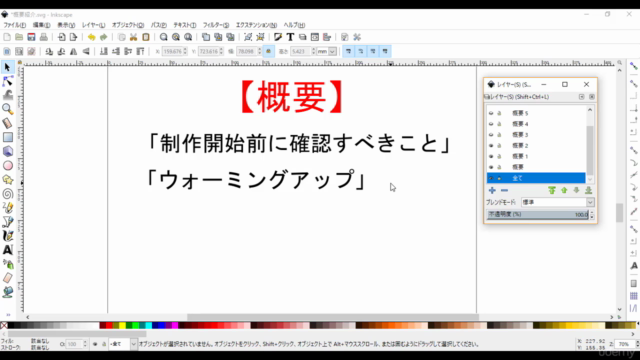Select the Text tool in toolbox
Viewport: 640px width, 360px height.
(7, 250)
